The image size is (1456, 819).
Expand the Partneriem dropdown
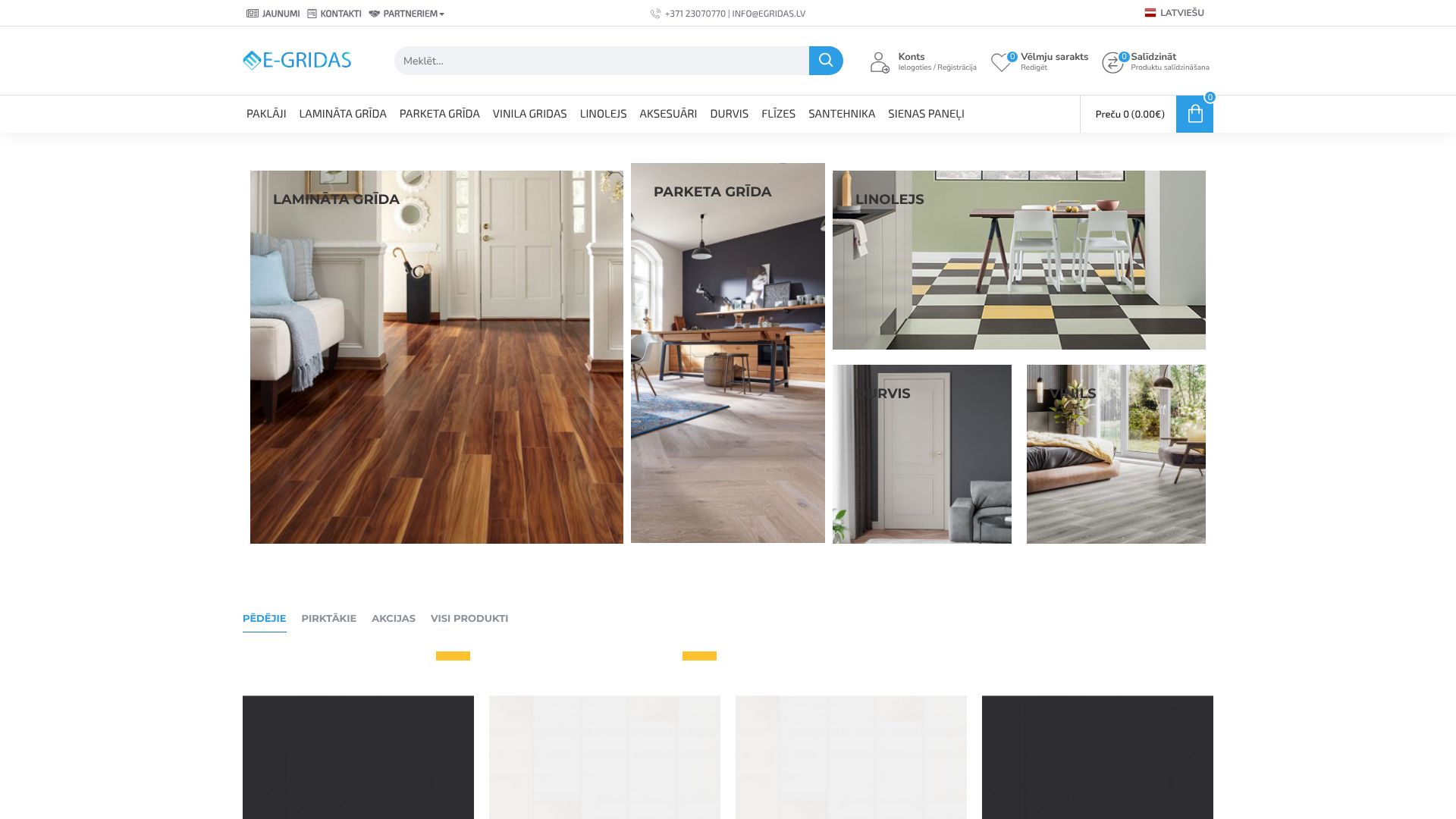click(413, 14)
